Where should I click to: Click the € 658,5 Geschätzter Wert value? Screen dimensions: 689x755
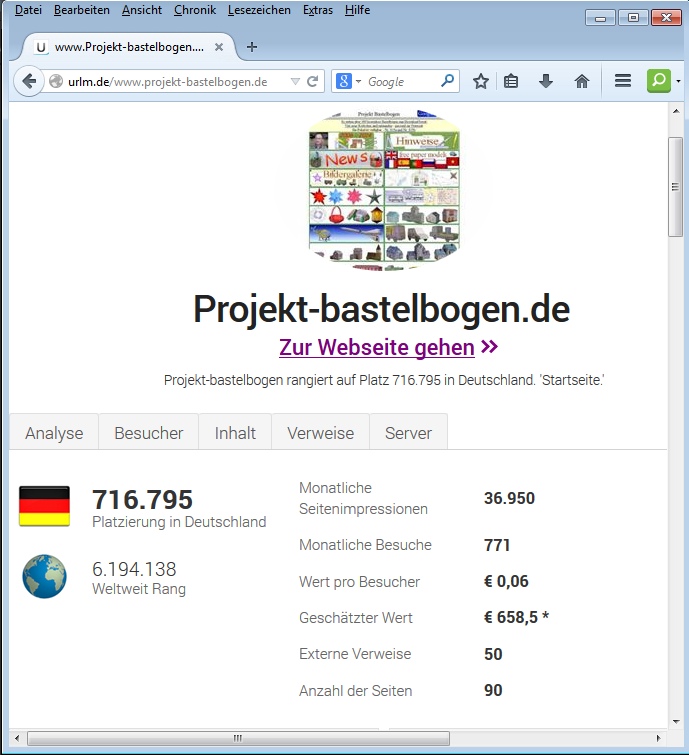coord(516,617)
